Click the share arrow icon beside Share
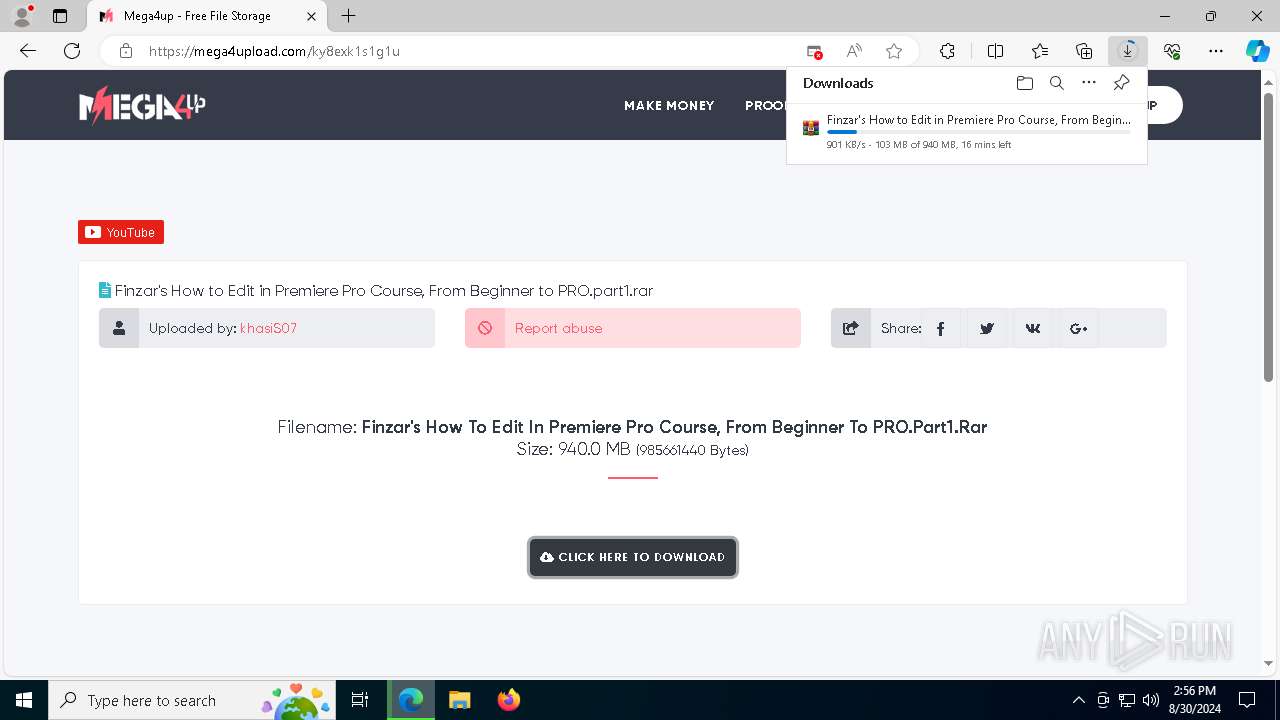The width and height of the screenshot is (1280, 720). [x=851, y=328]
